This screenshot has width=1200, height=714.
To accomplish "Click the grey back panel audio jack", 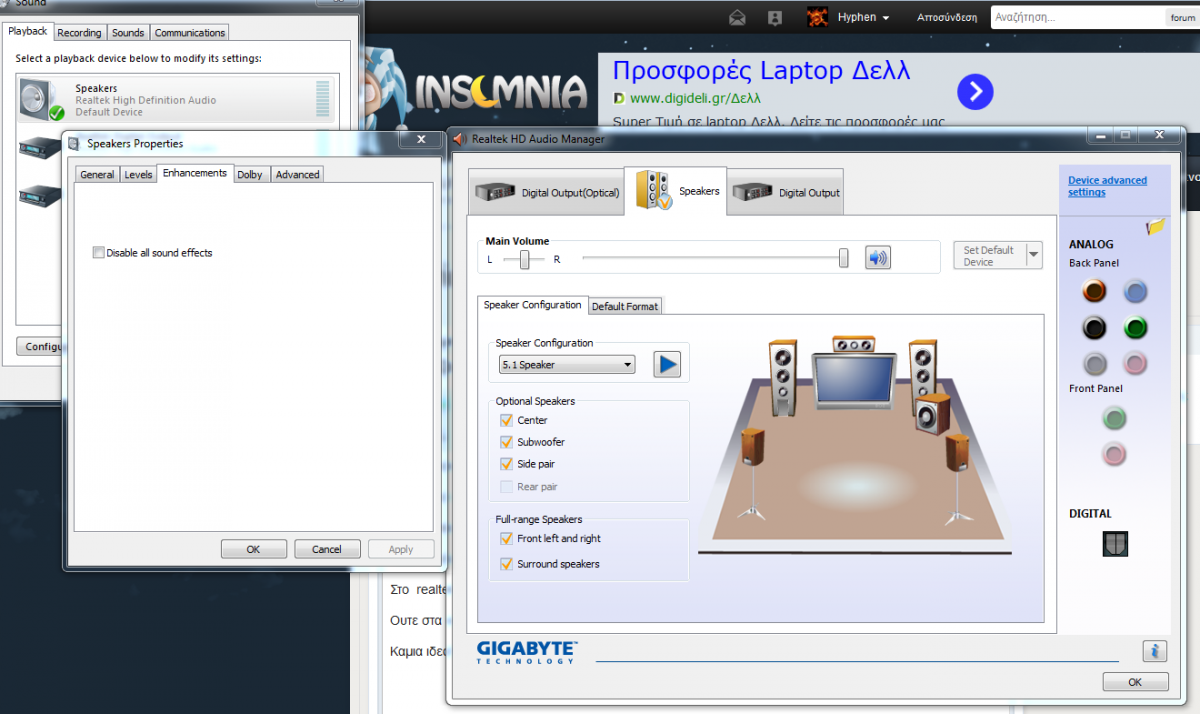I will [1095, 363].
